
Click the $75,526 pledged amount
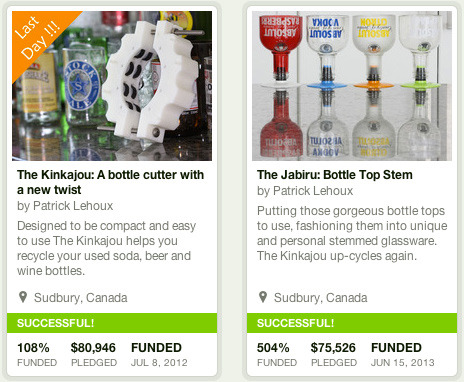coord(334,354)
